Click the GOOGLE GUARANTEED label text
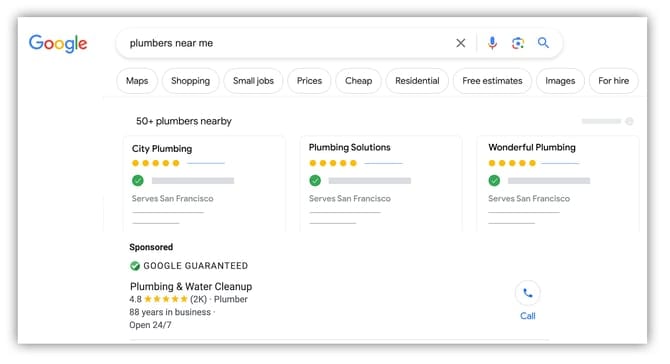The width and height of the screenshot is (670, 364). [x=196, y=266]
